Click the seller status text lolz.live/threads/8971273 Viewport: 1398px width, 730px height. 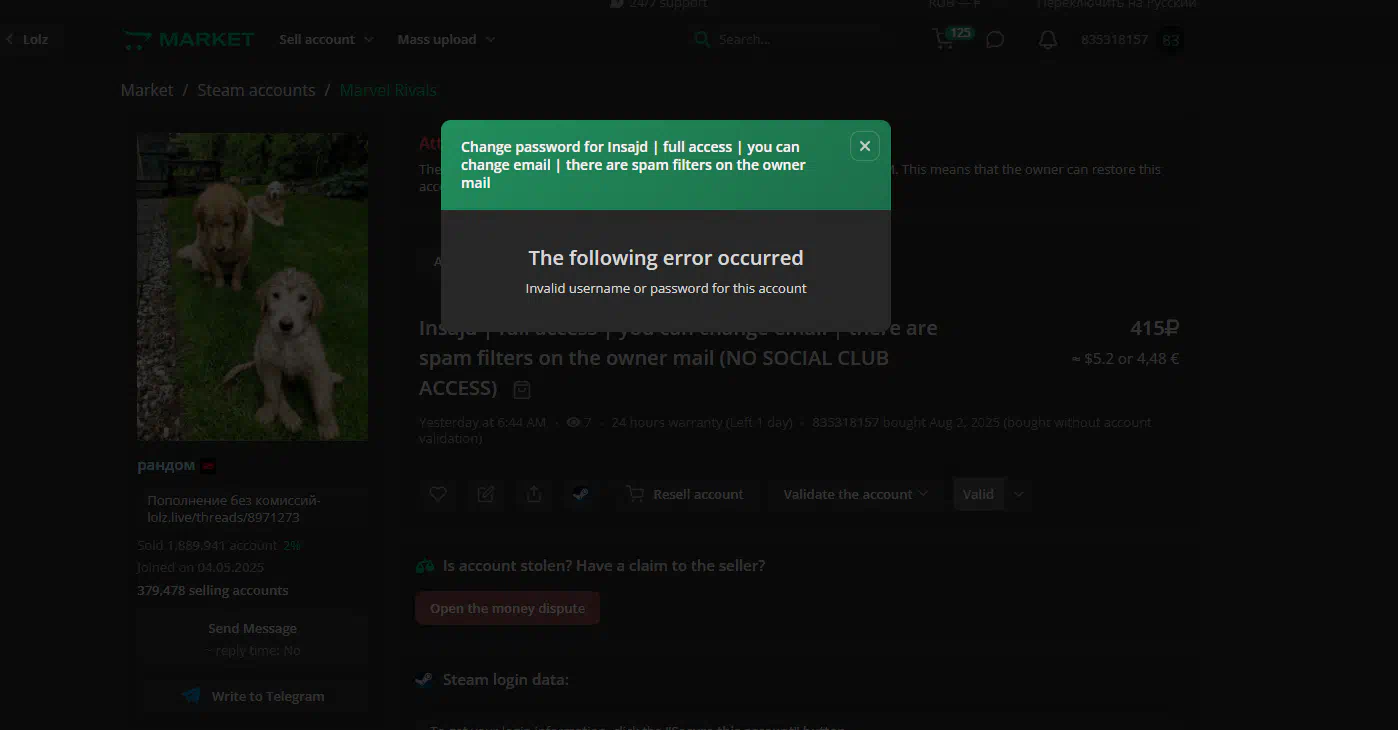point(223,518)
